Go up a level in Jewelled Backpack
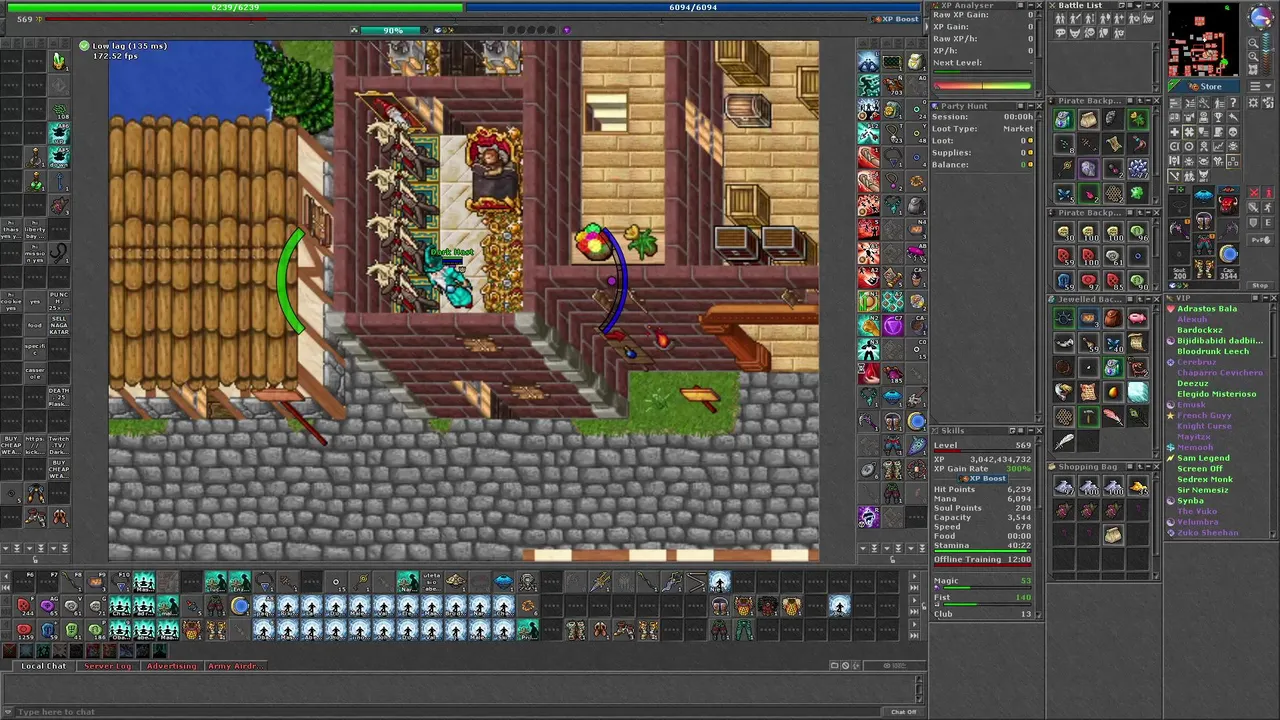The image size is (1280, 720). click(x=1140, y=299)
